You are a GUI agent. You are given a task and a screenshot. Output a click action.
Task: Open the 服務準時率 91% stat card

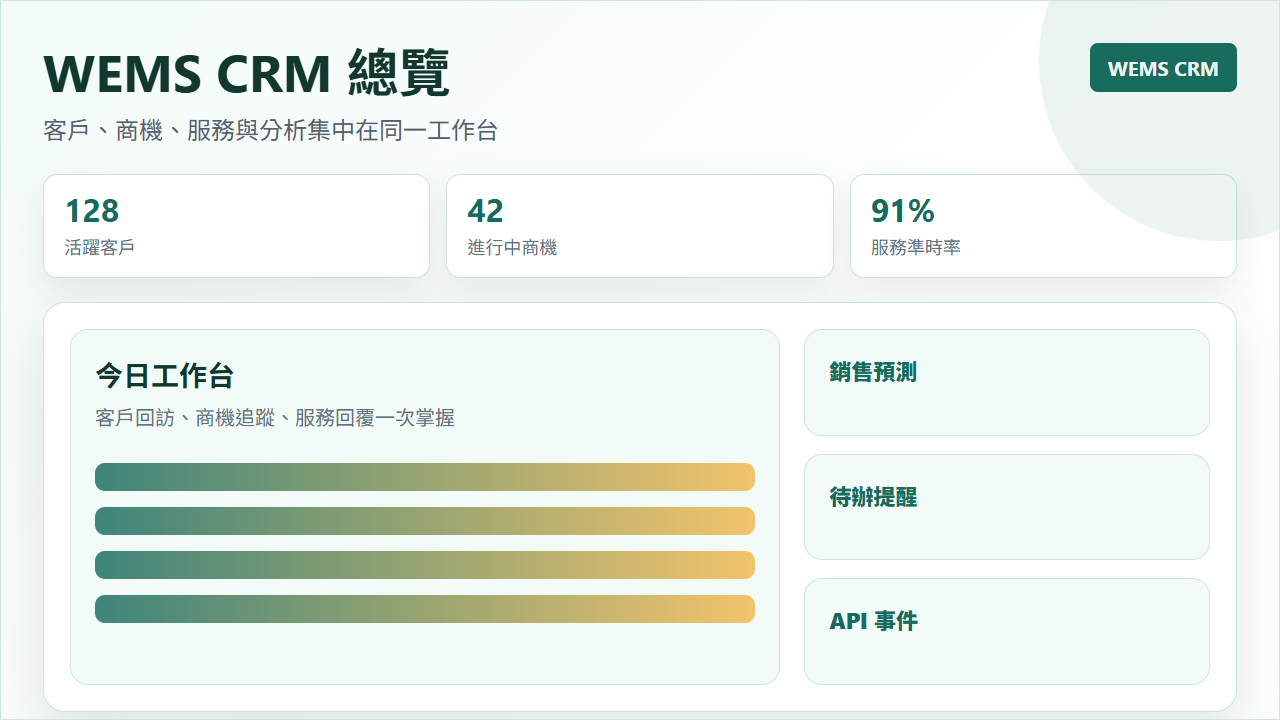(x=1043, y=226)
